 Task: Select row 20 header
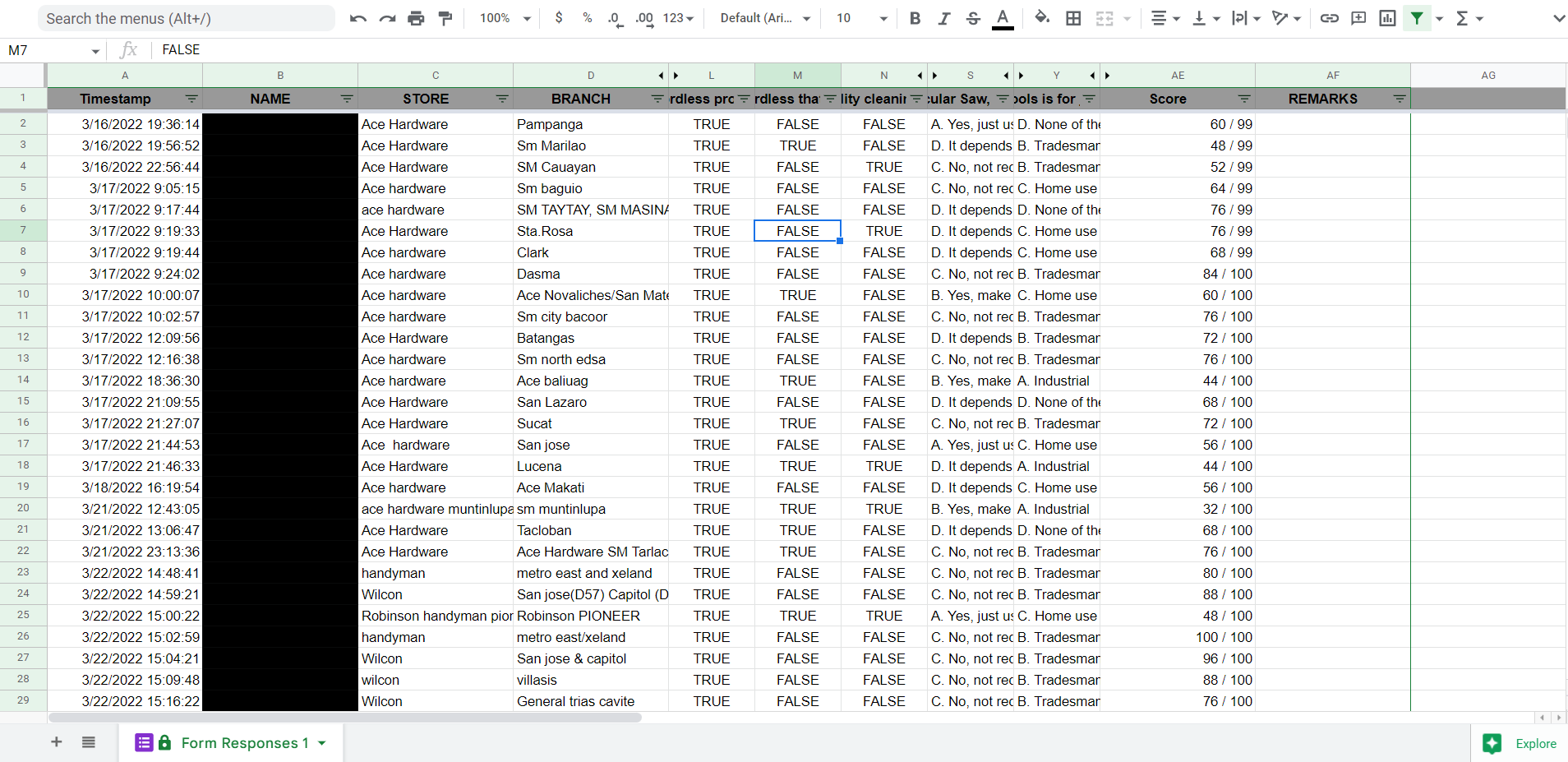pos(23,508)
